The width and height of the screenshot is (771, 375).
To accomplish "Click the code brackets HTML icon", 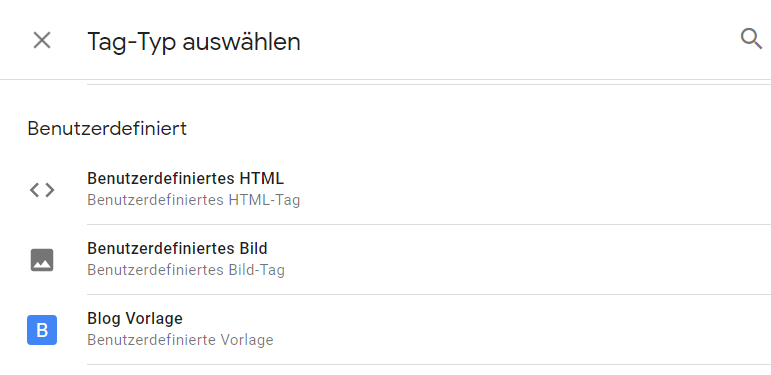I will tap(42, 190).
